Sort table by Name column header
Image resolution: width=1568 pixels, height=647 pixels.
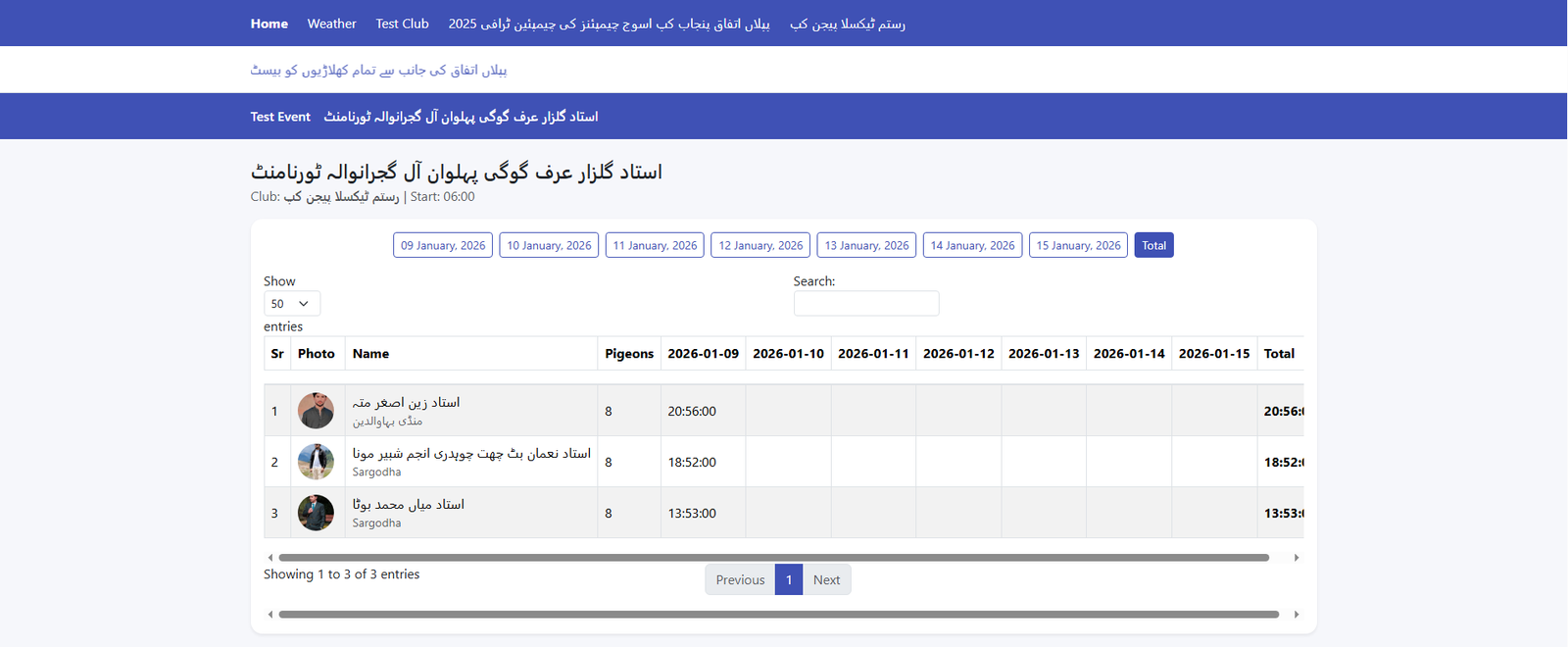pos(370,354)
